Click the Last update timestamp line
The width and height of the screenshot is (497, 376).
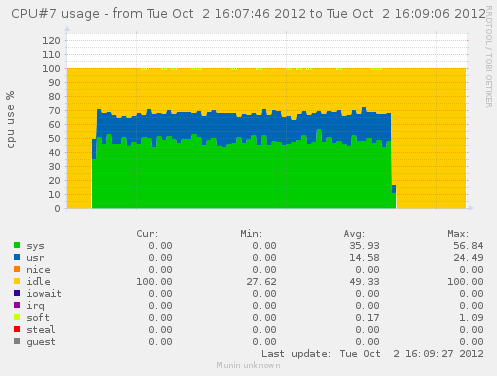[372, 354]
